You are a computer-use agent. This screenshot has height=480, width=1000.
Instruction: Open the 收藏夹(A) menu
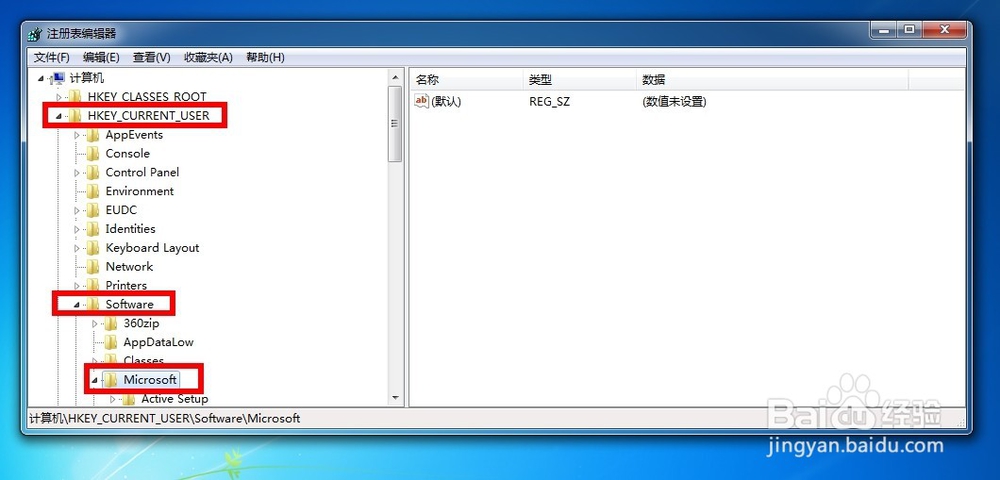tap(209, 57)
